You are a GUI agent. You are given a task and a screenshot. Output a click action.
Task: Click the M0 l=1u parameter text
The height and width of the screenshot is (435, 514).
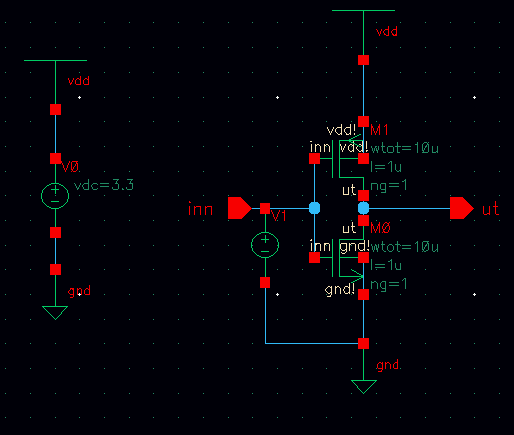[386, 265]
